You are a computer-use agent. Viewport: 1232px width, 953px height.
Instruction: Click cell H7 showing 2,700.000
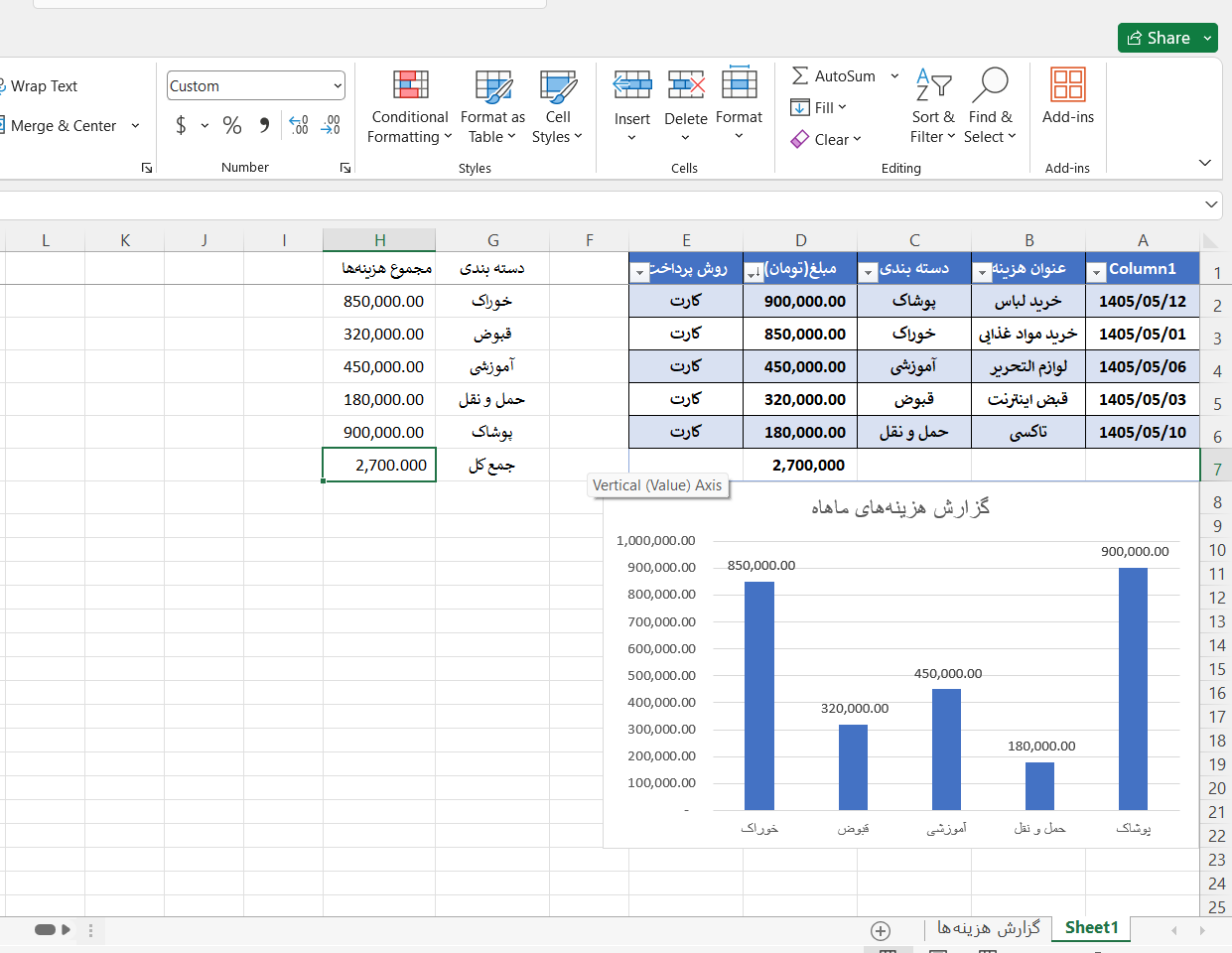(379, 465)
